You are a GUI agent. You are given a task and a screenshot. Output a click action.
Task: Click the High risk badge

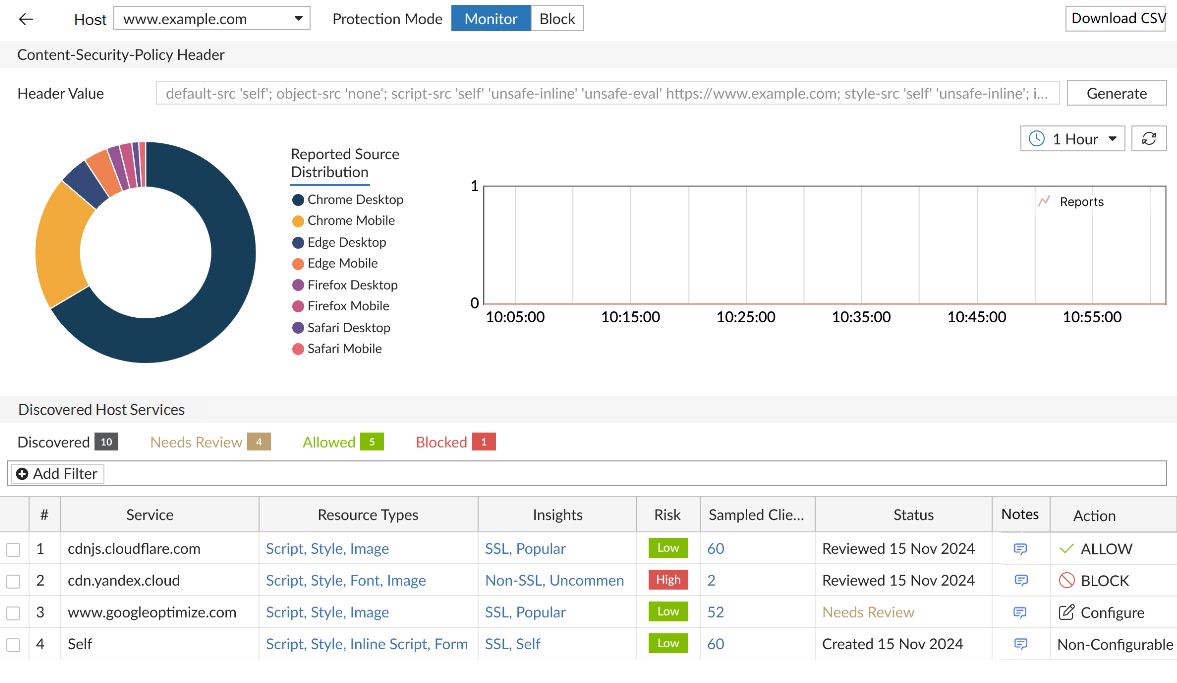[x=668, y=579]
